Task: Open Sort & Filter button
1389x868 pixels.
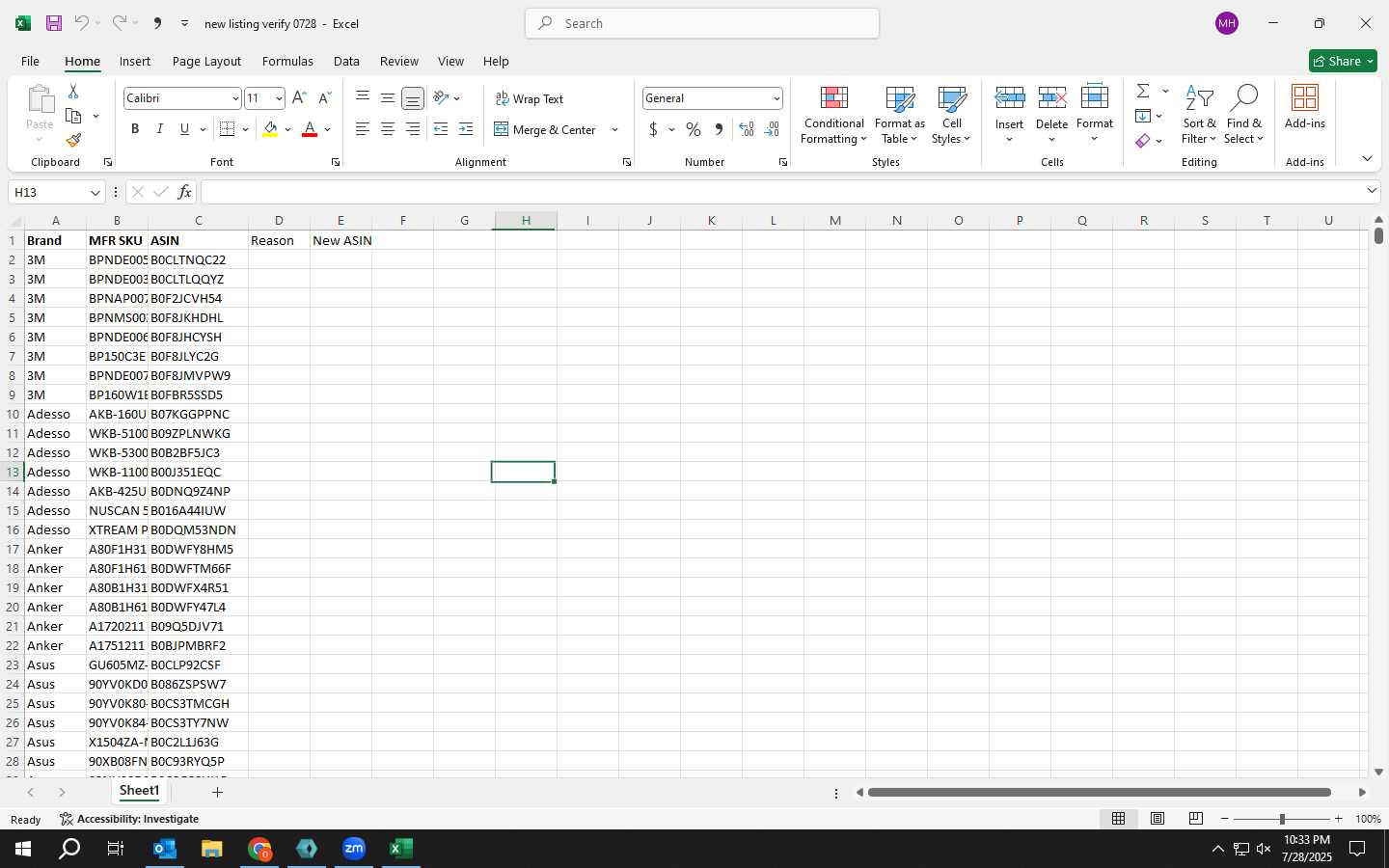Action: pos(1199,115)
